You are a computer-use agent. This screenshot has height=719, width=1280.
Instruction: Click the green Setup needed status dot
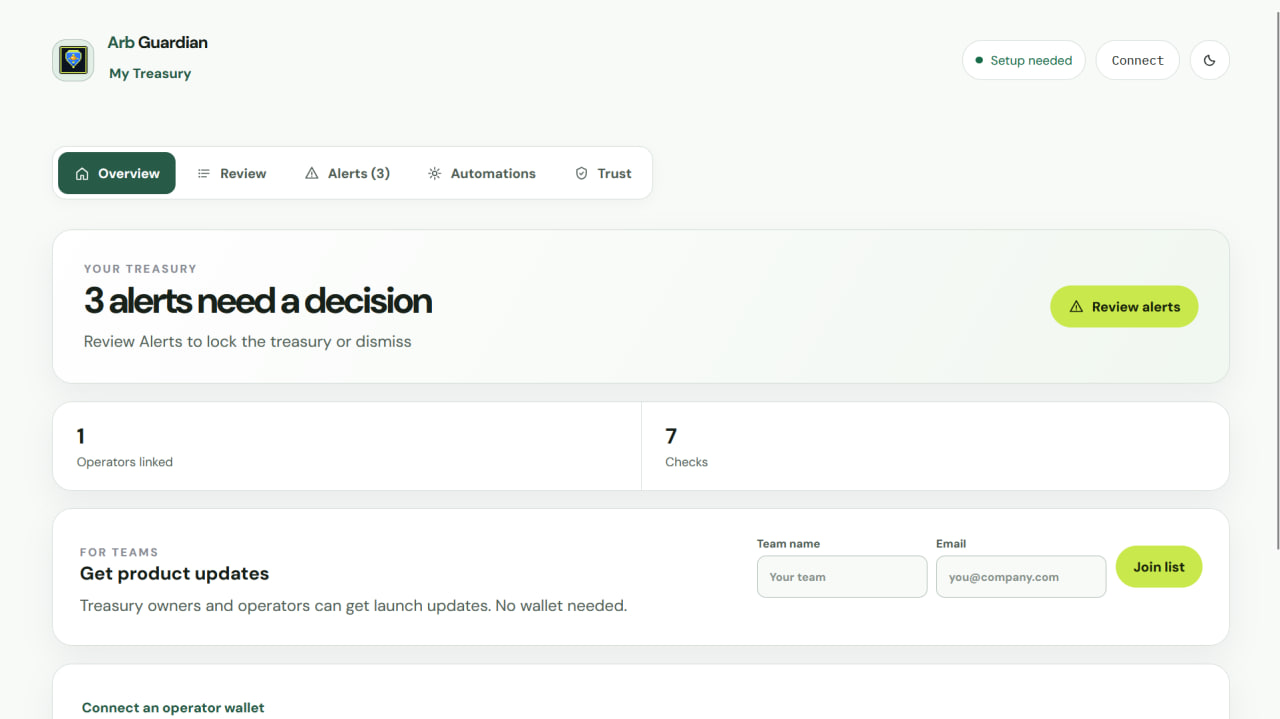[979, 60]
